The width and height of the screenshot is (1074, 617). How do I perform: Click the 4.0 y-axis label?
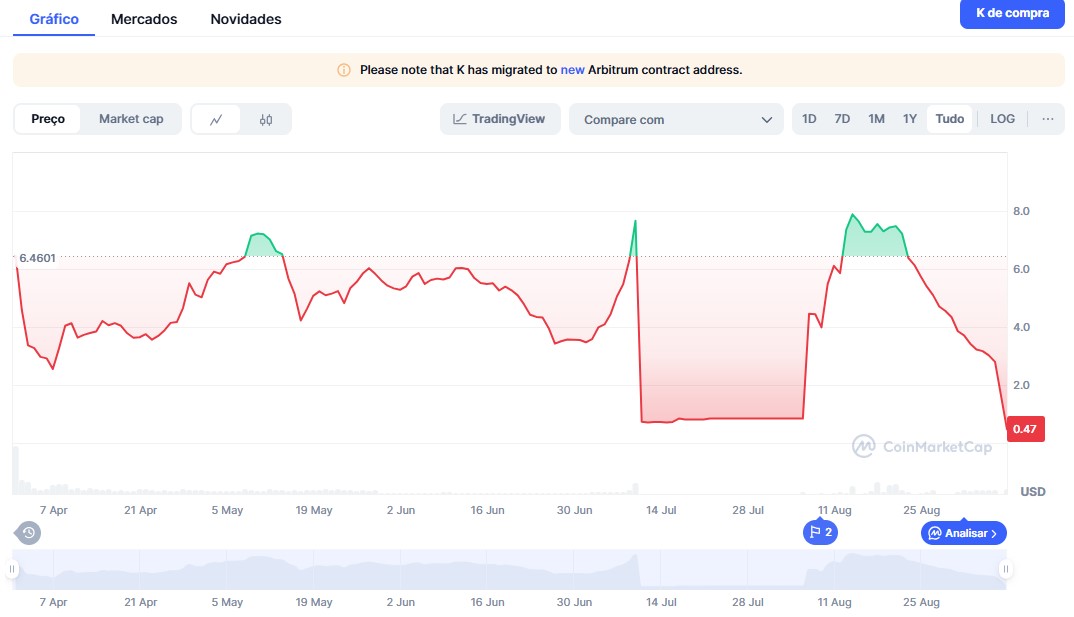click(1021, 327)
